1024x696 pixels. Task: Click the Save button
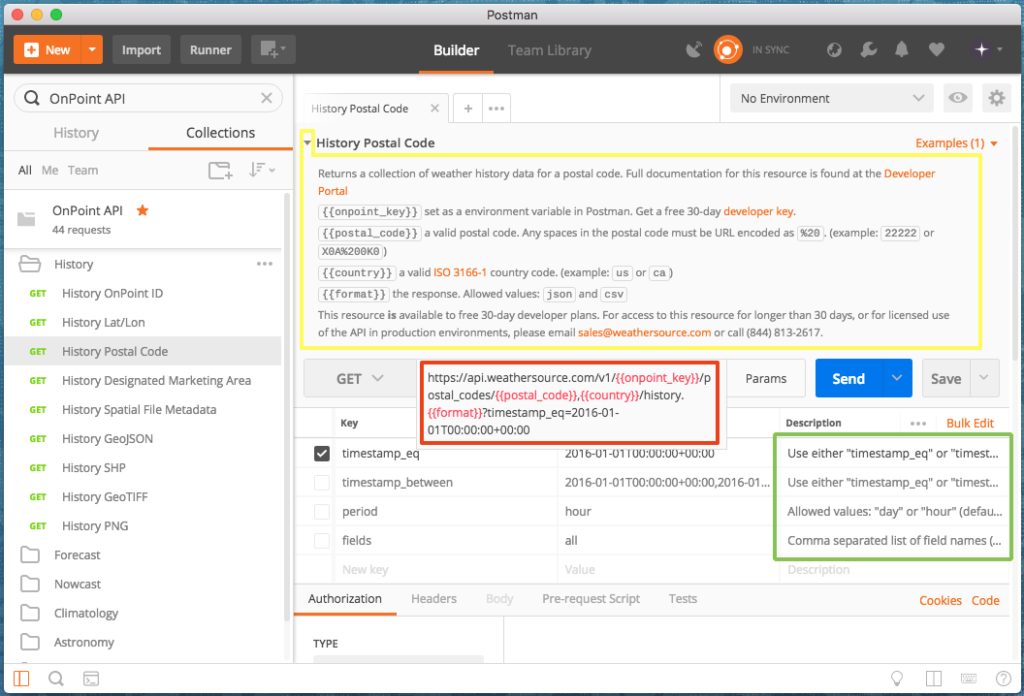(x=946, y=379)
